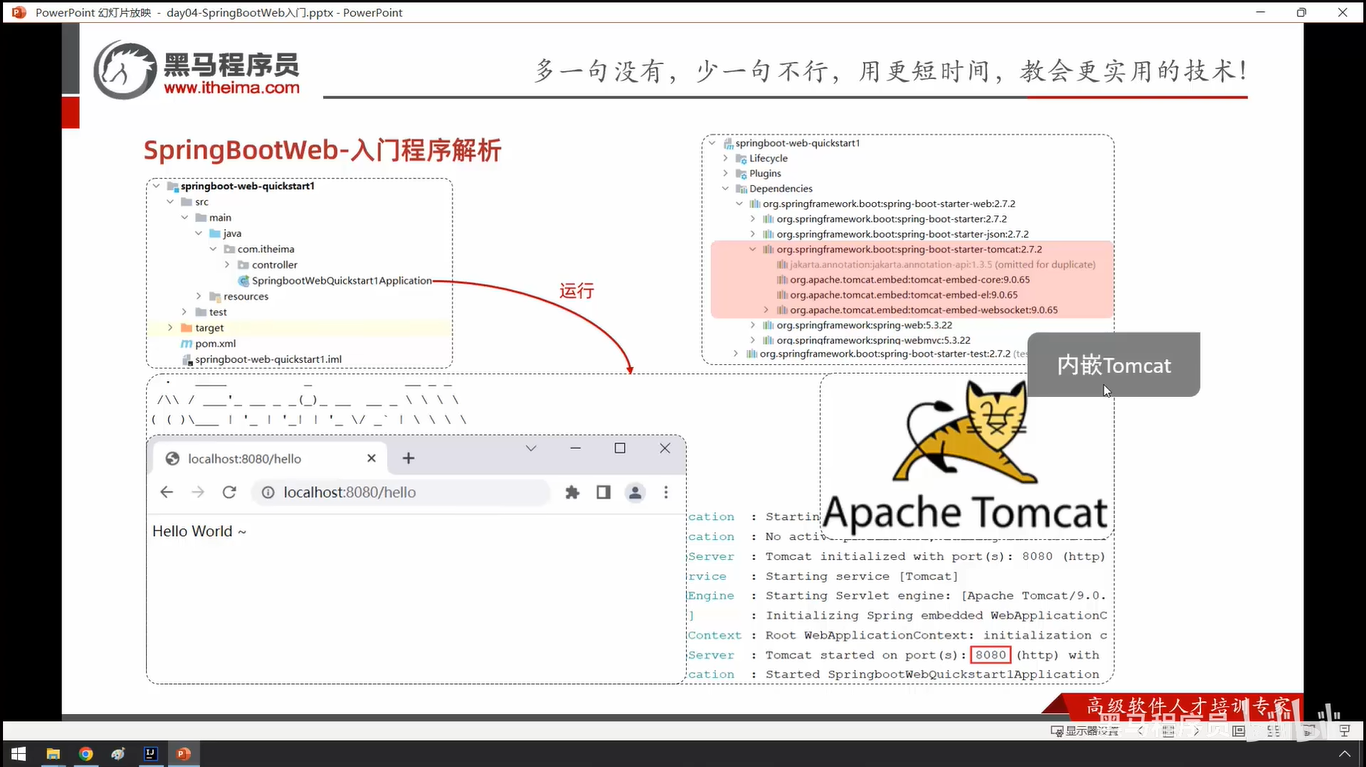Image resolution: width=1366 pixels, height=767 pixels.
Task: Open a new tab in the browser
Action: [x=408, y=458]
